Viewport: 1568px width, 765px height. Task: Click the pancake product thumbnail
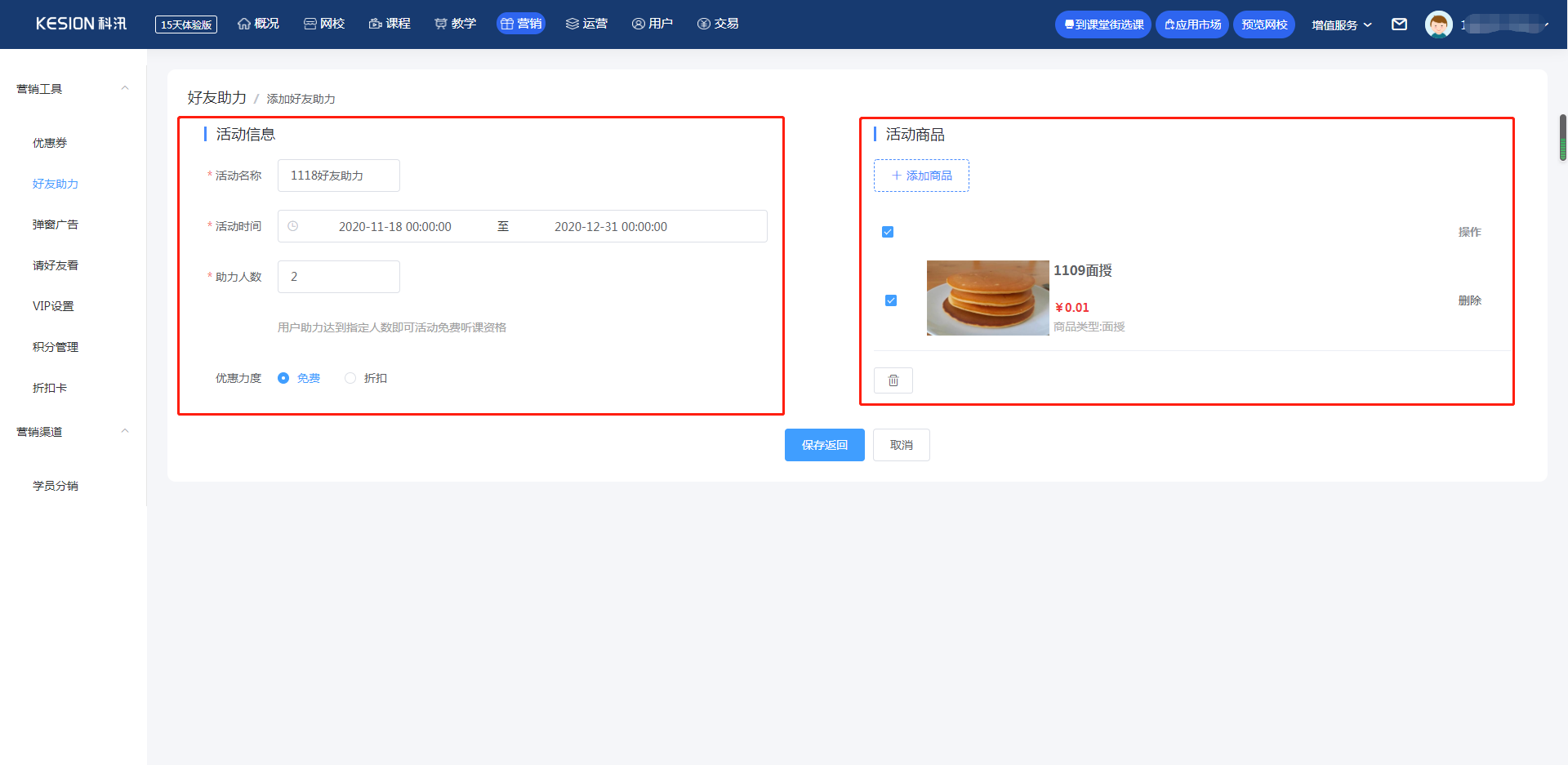[988, 298]
